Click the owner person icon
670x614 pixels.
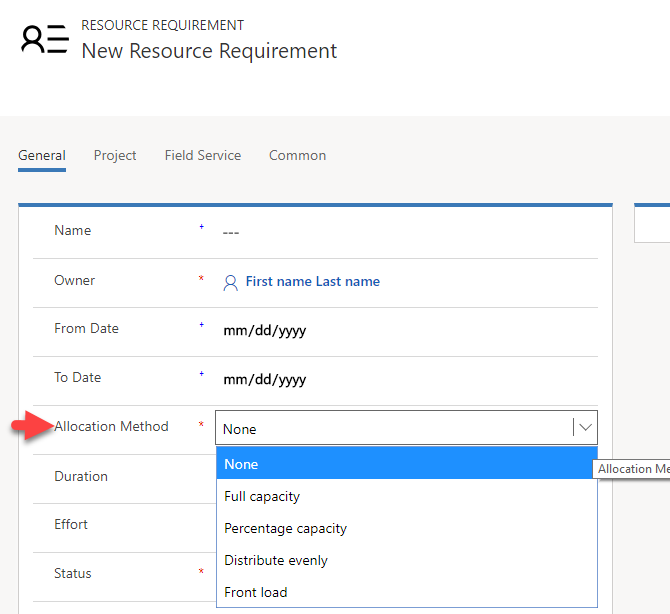pyautogui.click(x=230, y=282)
